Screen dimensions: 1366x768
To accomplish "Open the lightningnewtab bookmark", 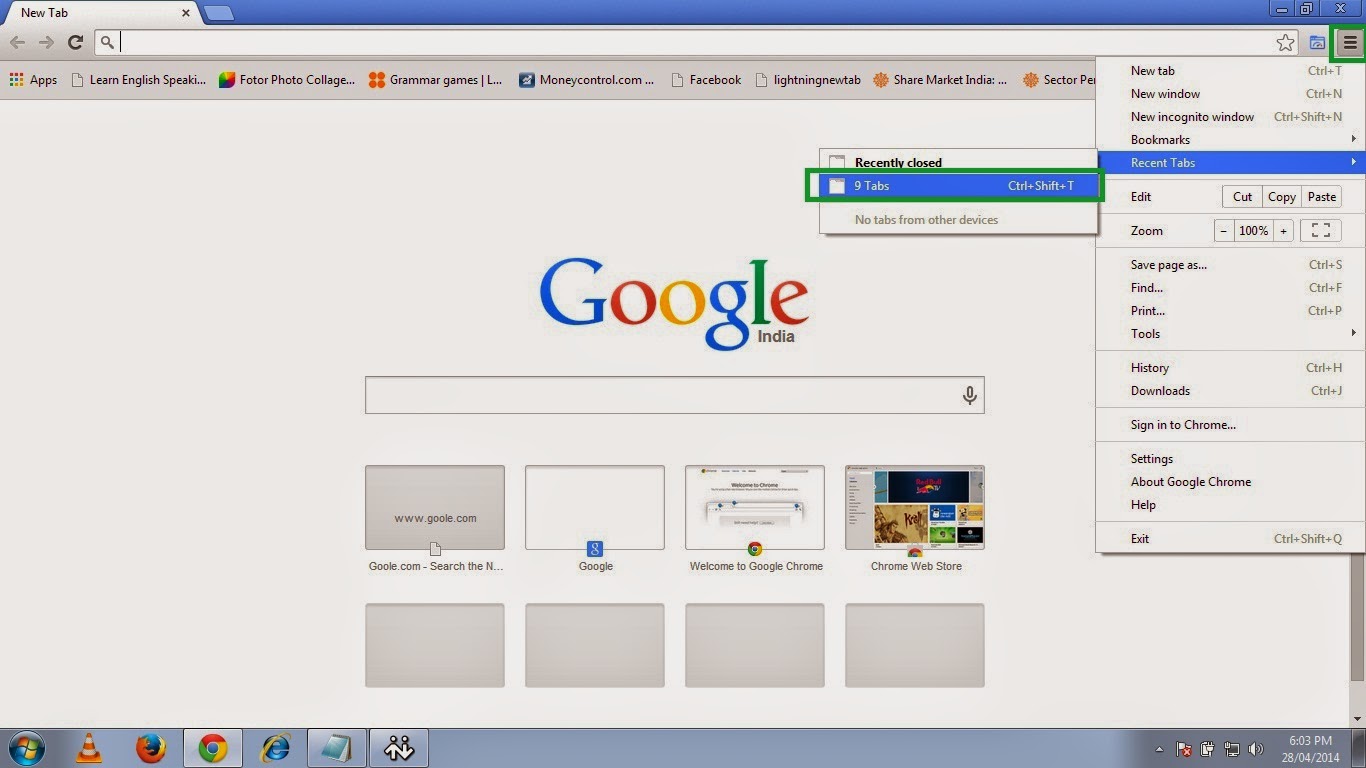I will [x=808, y=80].
